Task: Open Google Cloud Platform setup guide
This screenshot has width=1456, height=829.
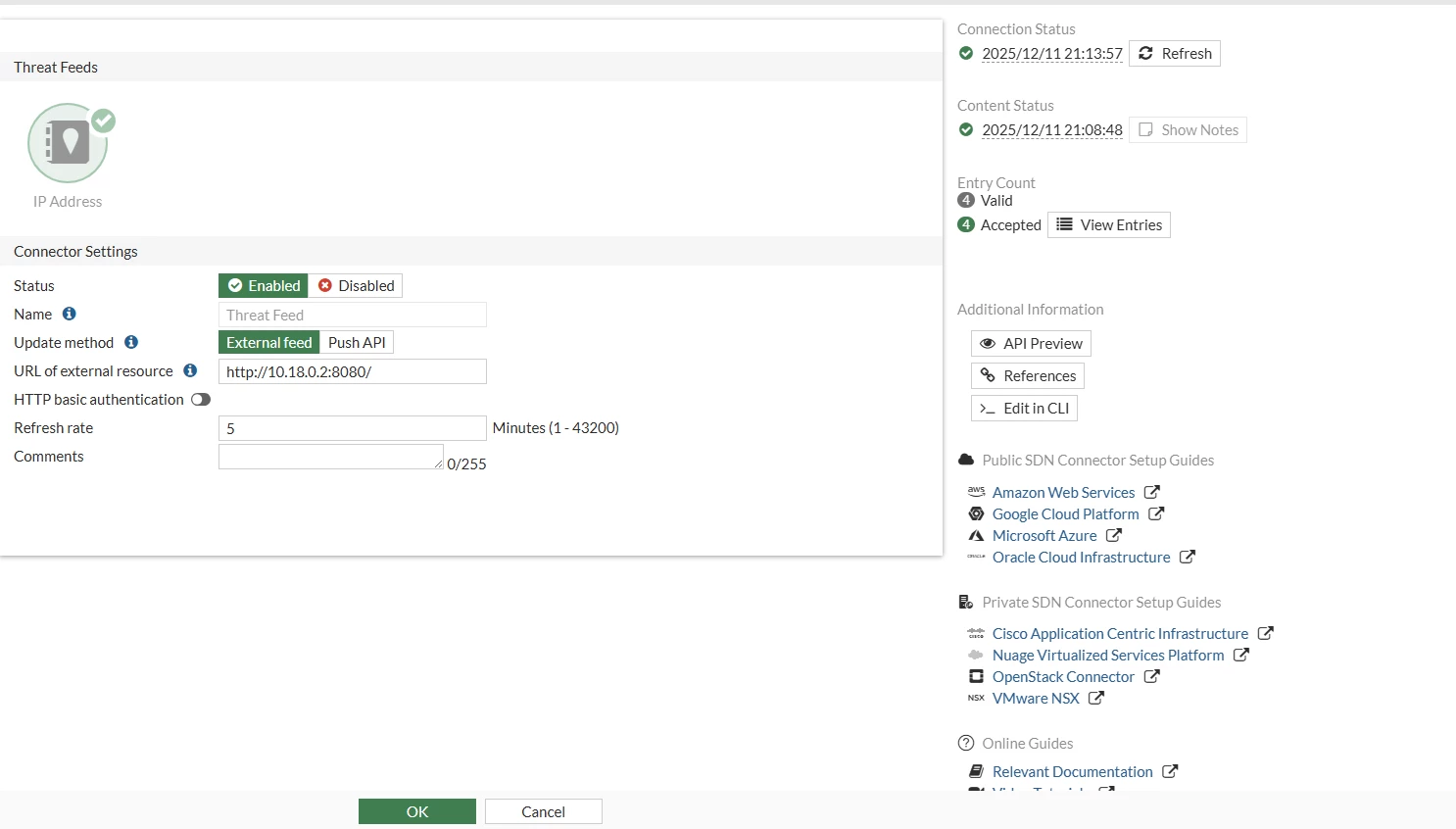Action: [1065, 513]
